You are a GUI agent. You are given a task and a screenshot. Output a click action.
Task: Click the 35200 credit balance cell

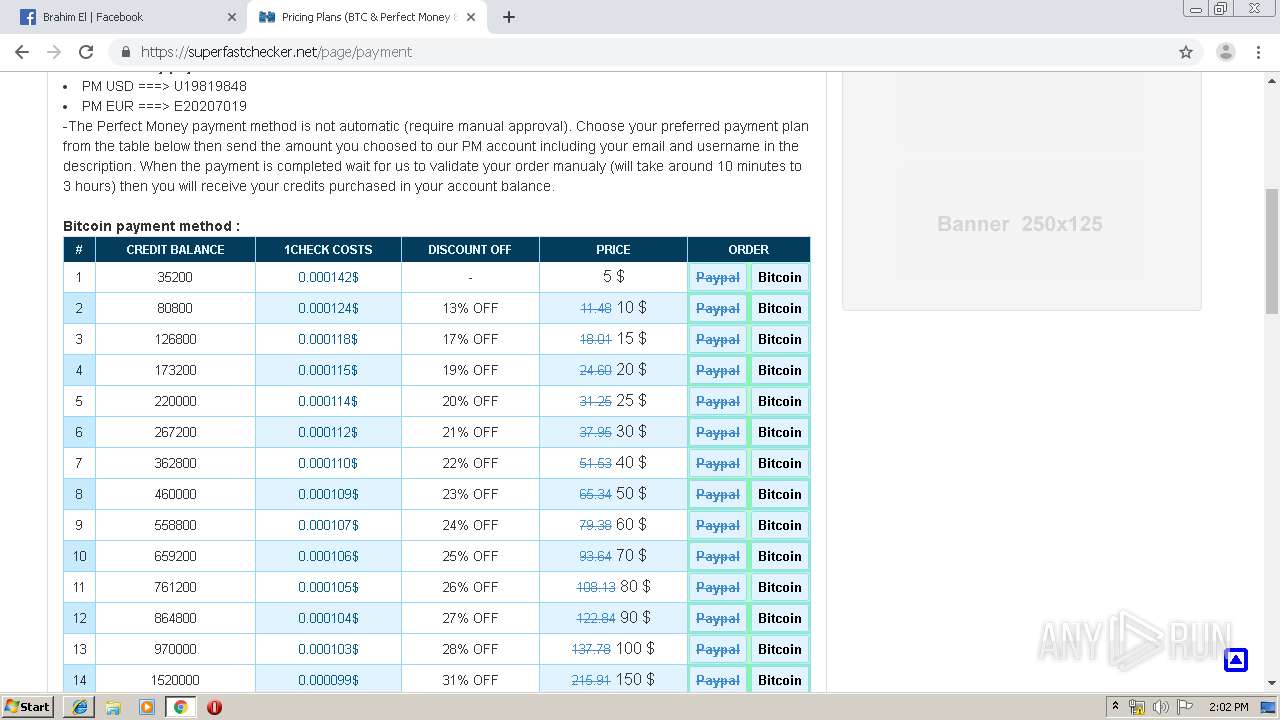click(x=175, y=277)
